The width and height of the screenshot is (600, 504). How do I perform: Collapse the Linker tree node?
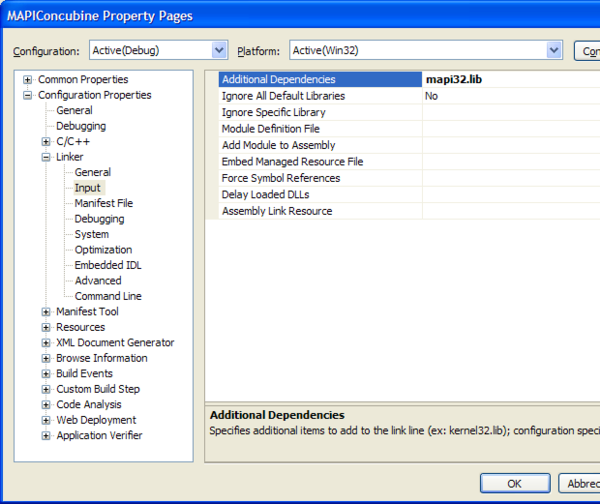coord(46,158)
